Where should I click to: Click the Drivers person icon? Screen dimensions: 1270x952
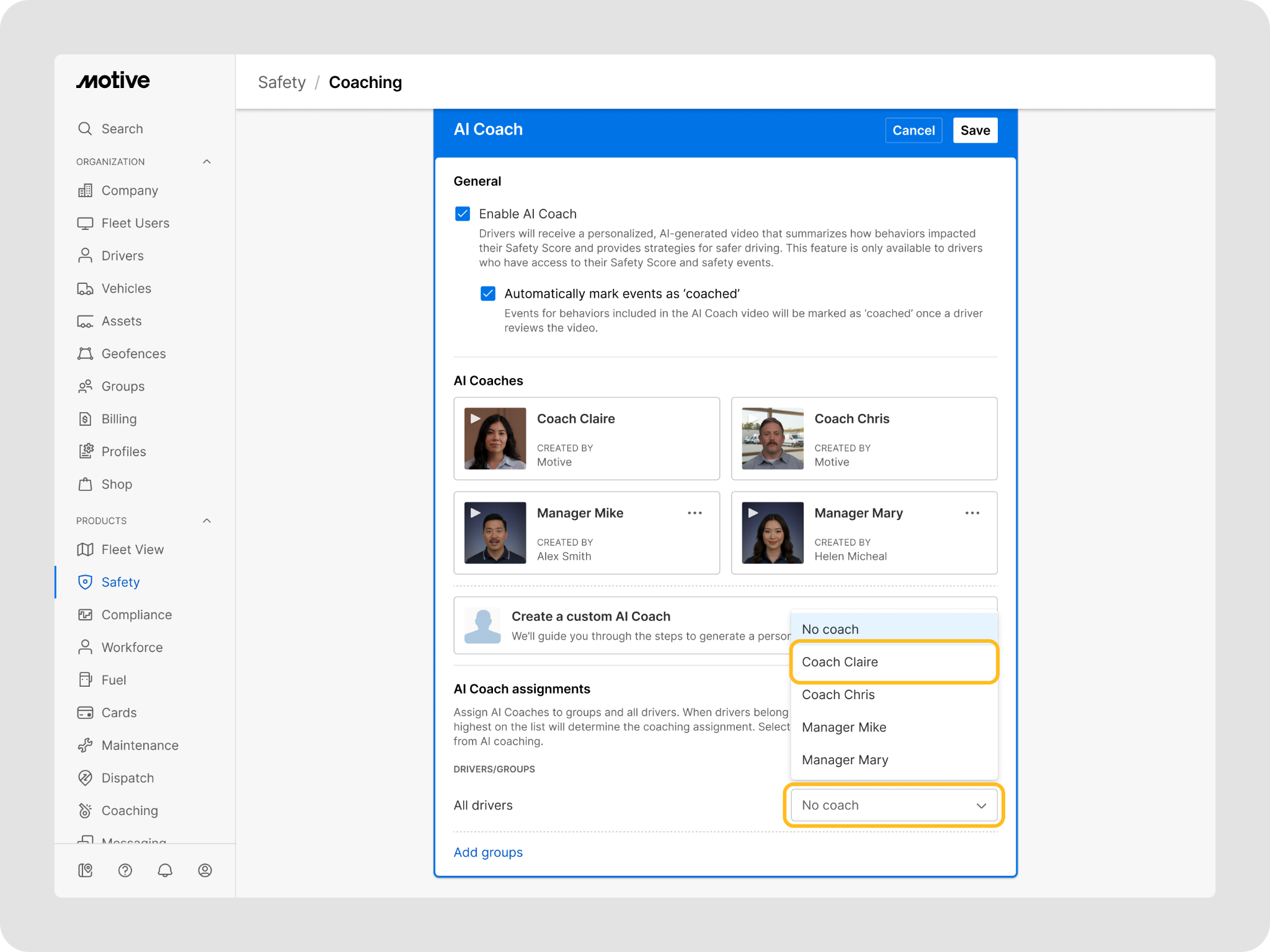click(85, 255)
